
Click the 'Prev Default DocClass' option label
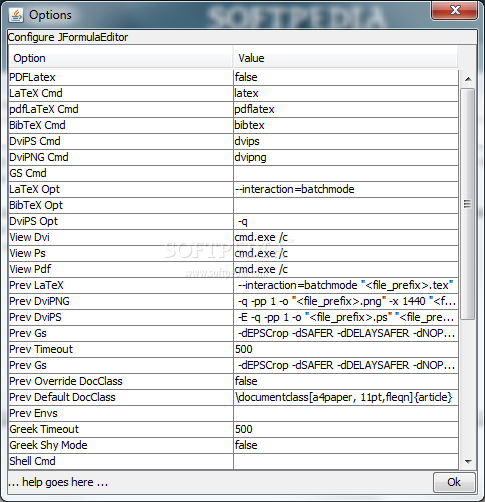[62, 397]
